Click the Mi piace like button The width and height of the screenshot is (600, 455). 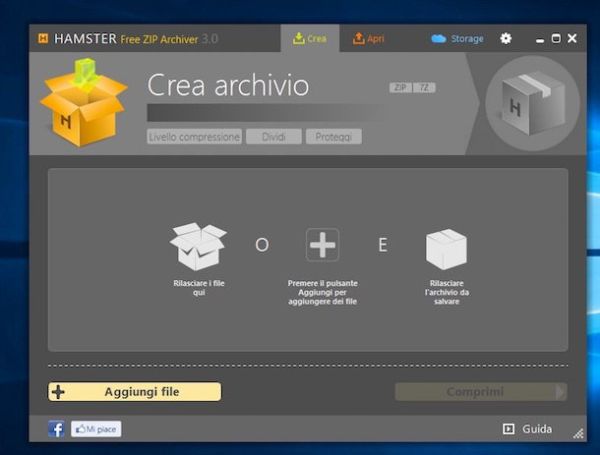pyautogui.click(x=96, y=429)
